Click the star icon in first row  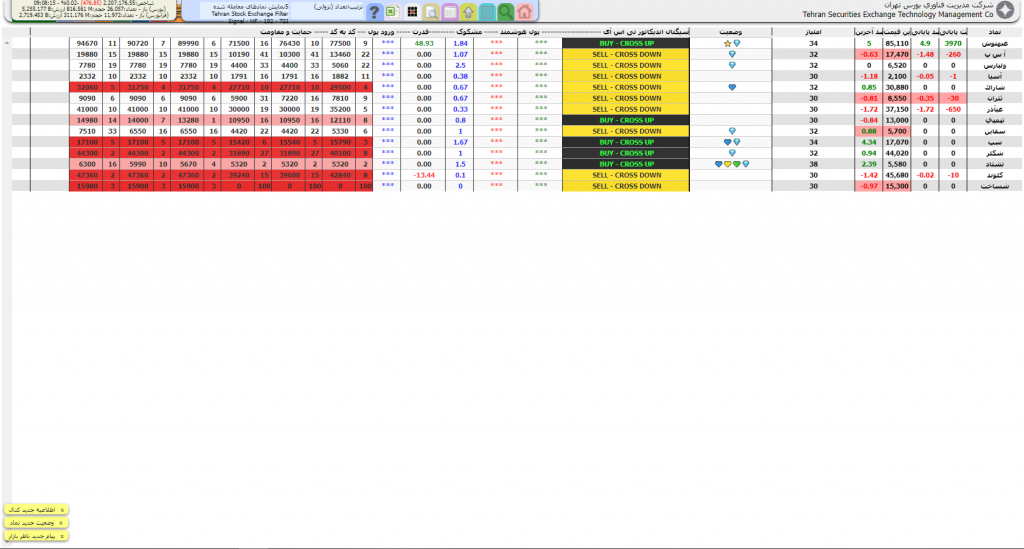[x=727, y=44]
